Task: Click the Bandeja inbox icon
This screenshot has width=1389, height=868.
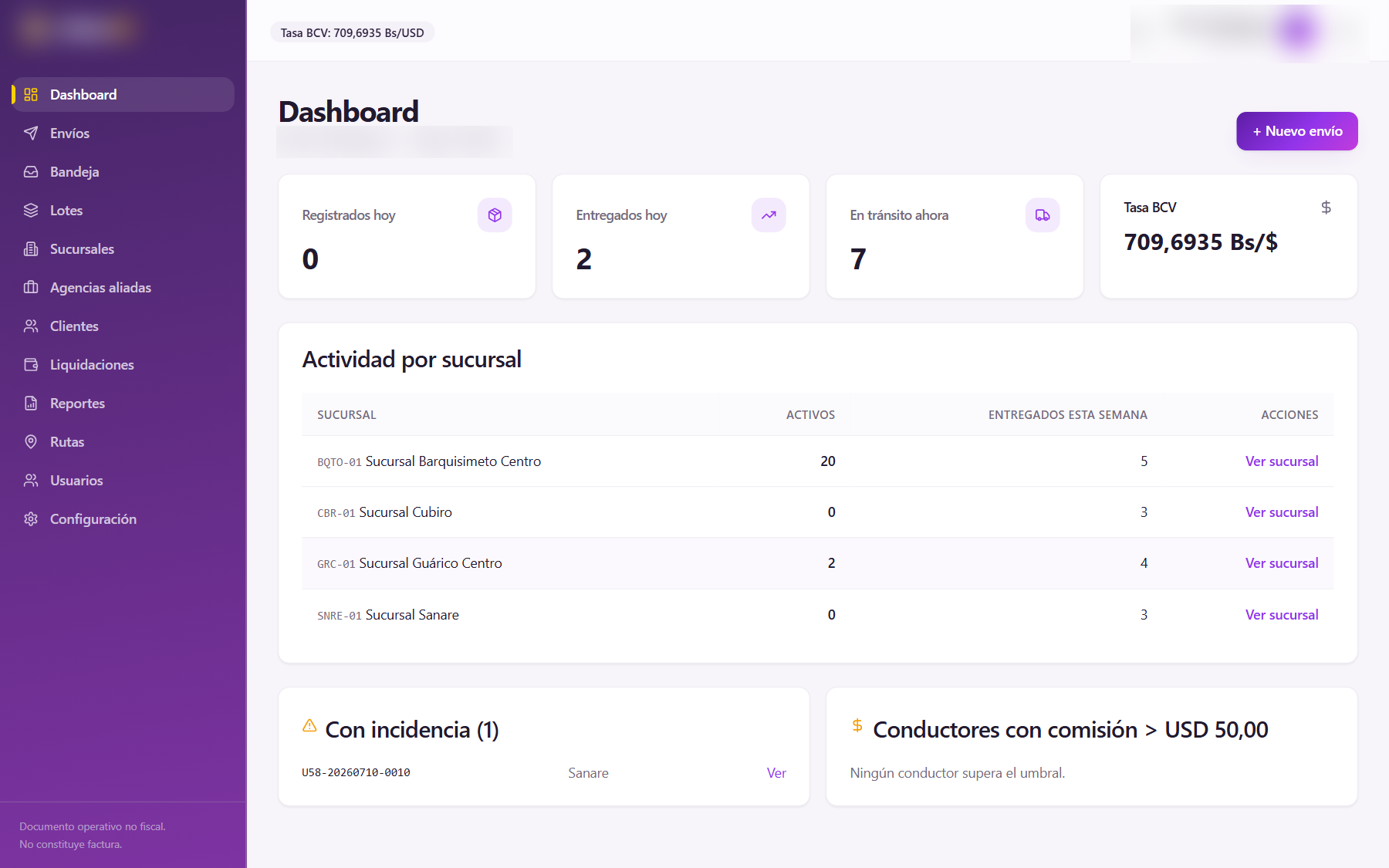Action: pyautogui.click(x=31, y=171)
